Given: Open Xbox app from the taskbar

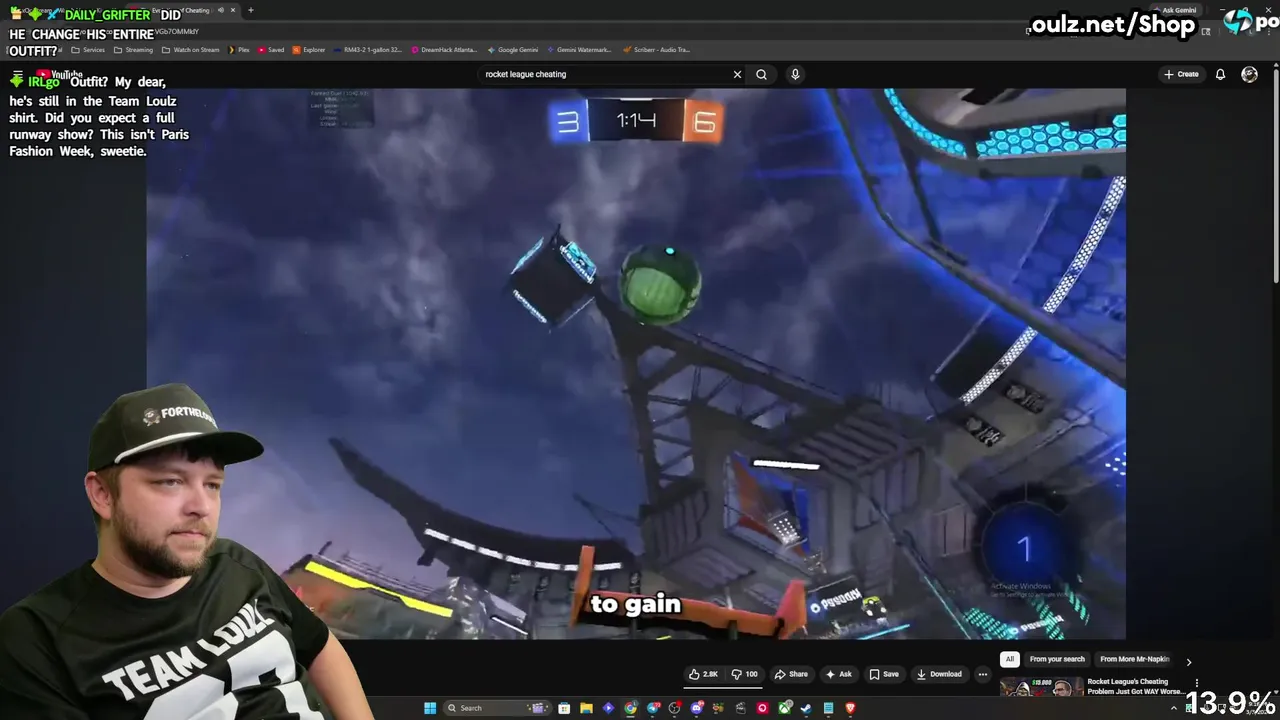Looking at the screenshot, I should click(x=784, y=708).
